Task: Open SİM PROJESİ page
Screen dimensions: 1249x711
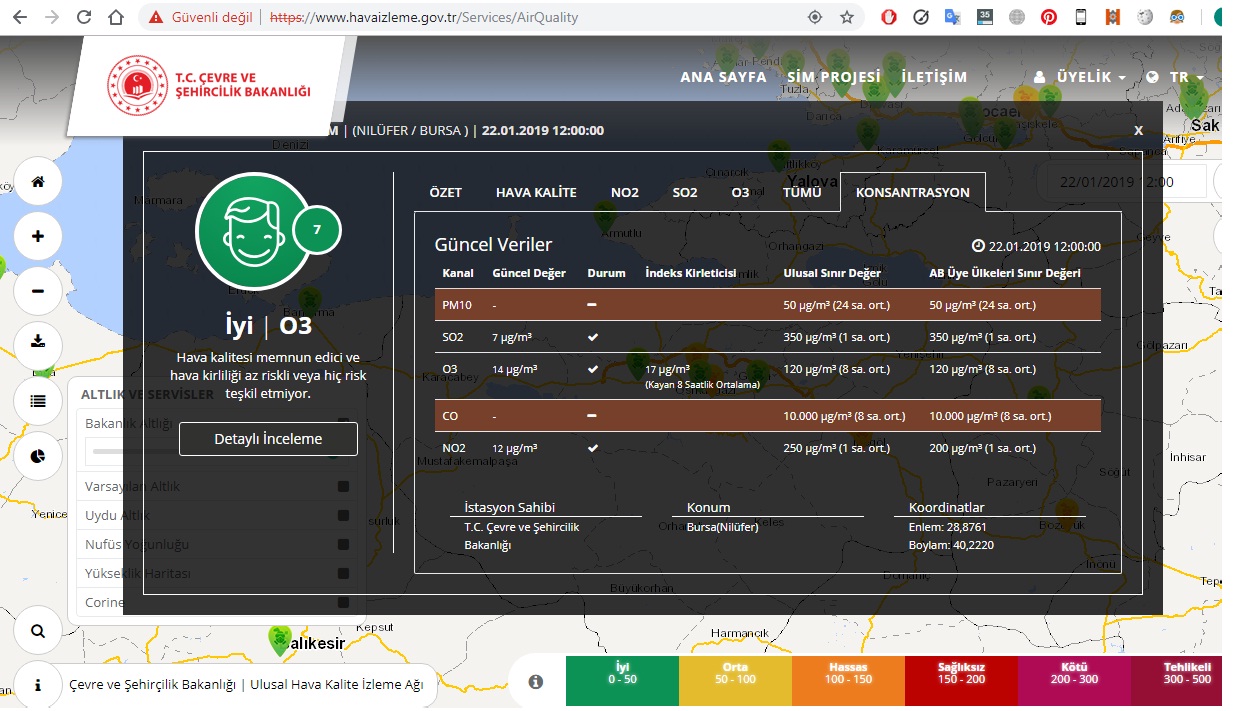Action: tap(834, 77)
